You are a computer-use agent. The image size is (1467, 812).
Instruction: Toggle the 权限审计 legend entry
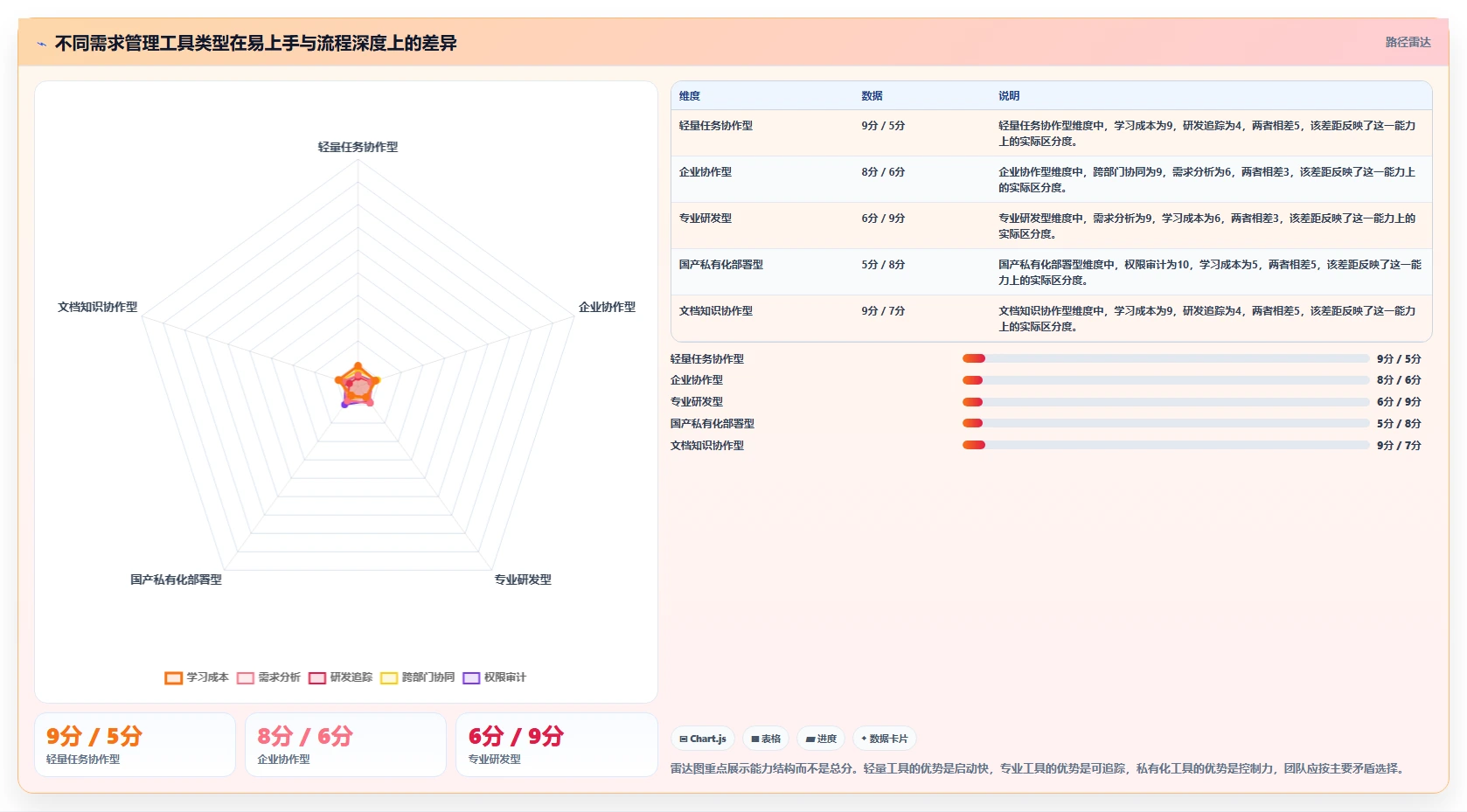pyautogui.click(x=494, y=677)
